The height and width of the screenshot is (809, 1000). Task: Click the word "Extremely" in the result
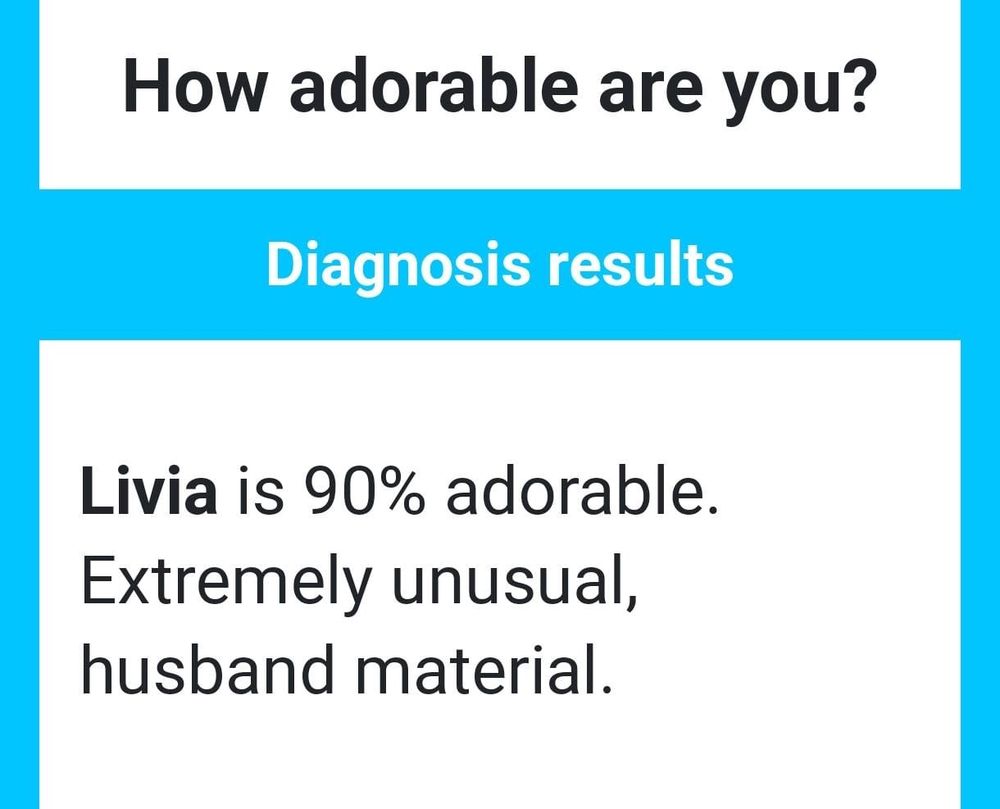pyautogui.click(x=224, y=583)
